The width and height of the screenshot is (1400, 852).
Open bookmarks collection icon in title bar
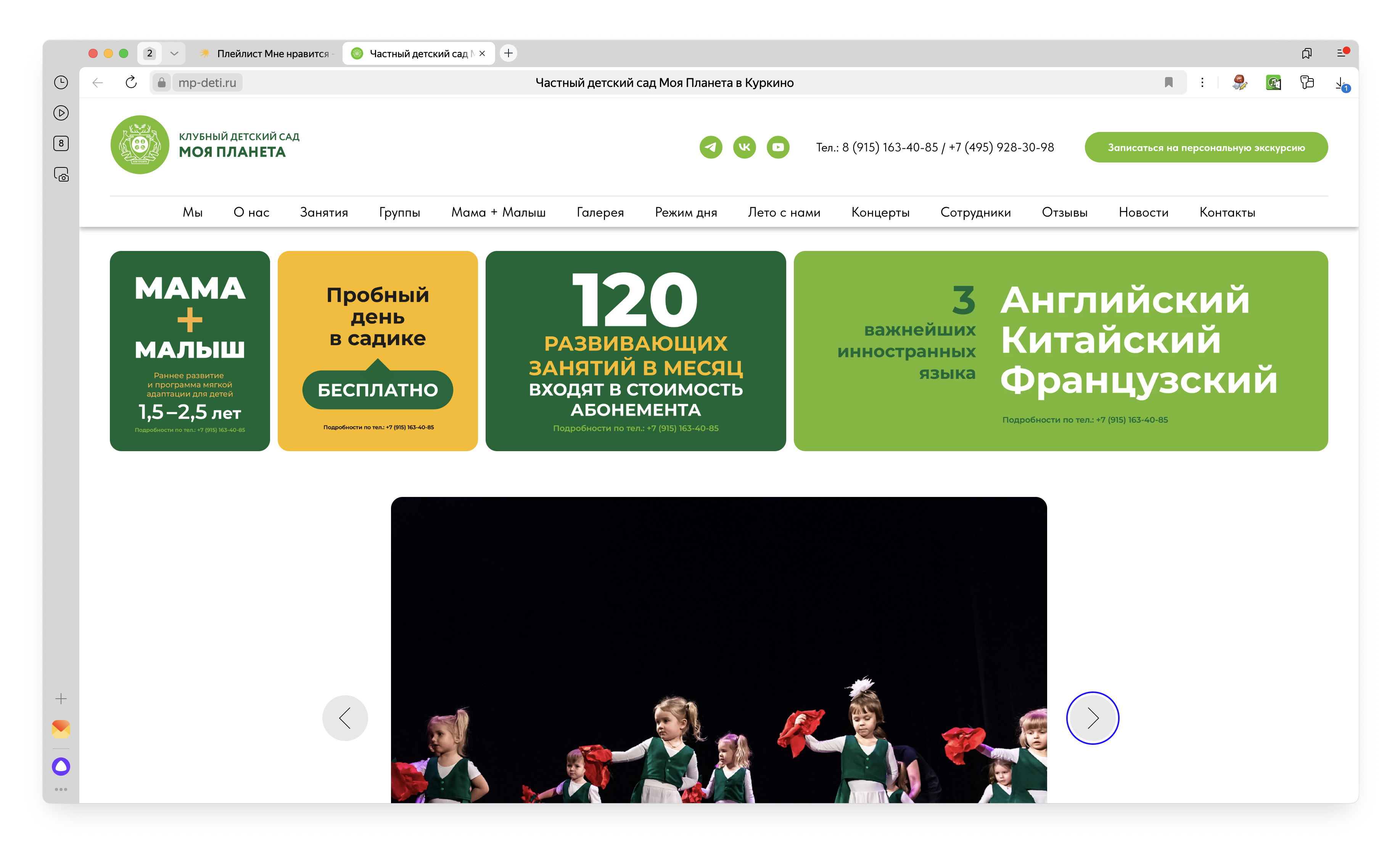[1306, 53]
